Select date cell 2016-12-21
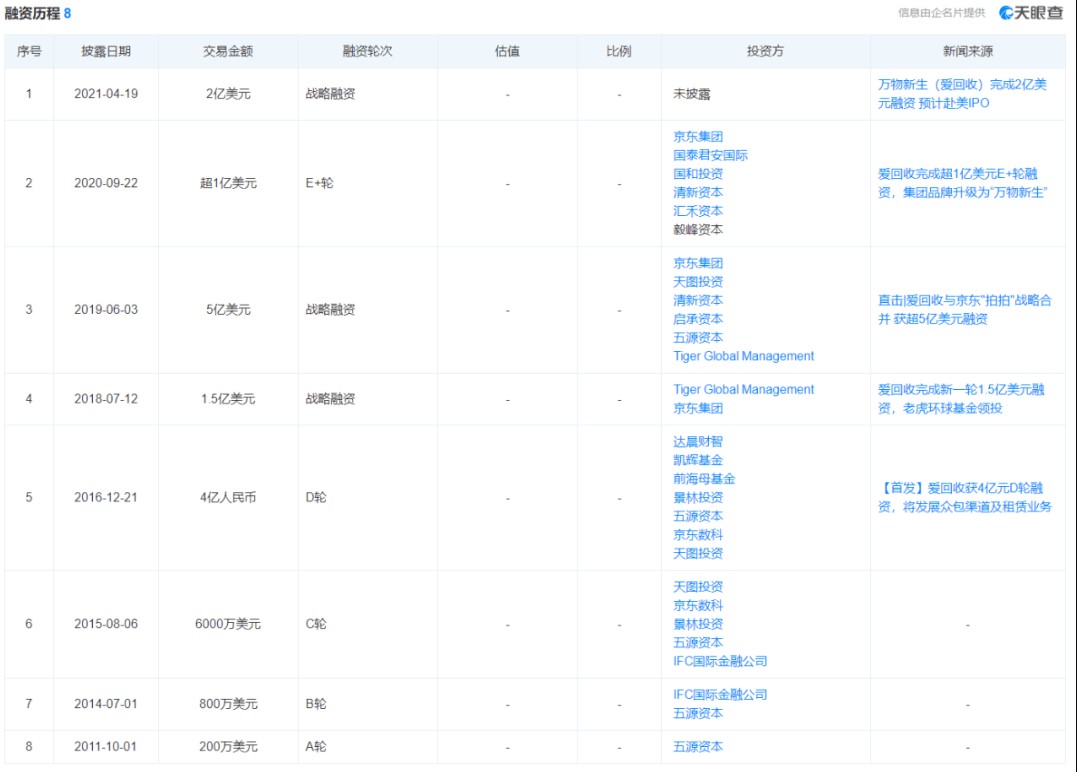Screen dimensions: 1077x772 point(106,497)
